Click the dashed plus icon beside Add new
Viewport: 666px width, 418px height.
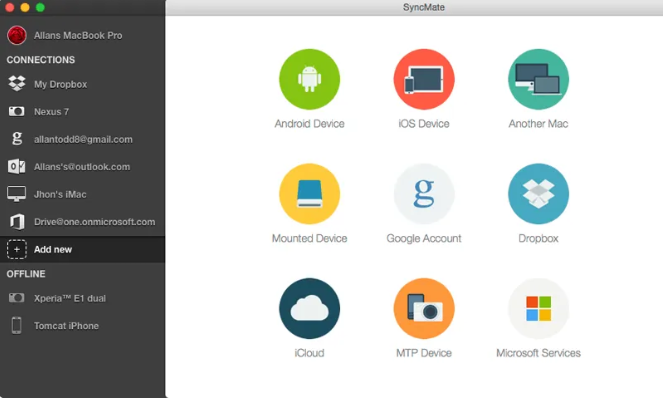(17, 249)
